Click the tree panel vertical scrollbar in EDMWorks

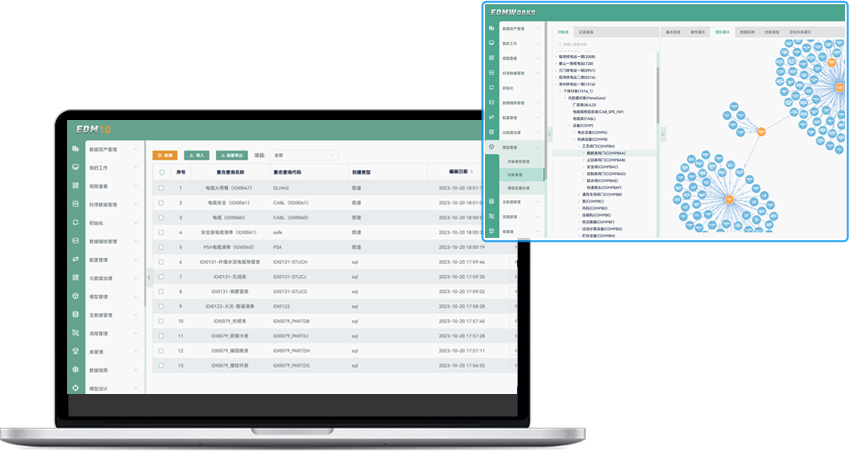click(658, 95)
